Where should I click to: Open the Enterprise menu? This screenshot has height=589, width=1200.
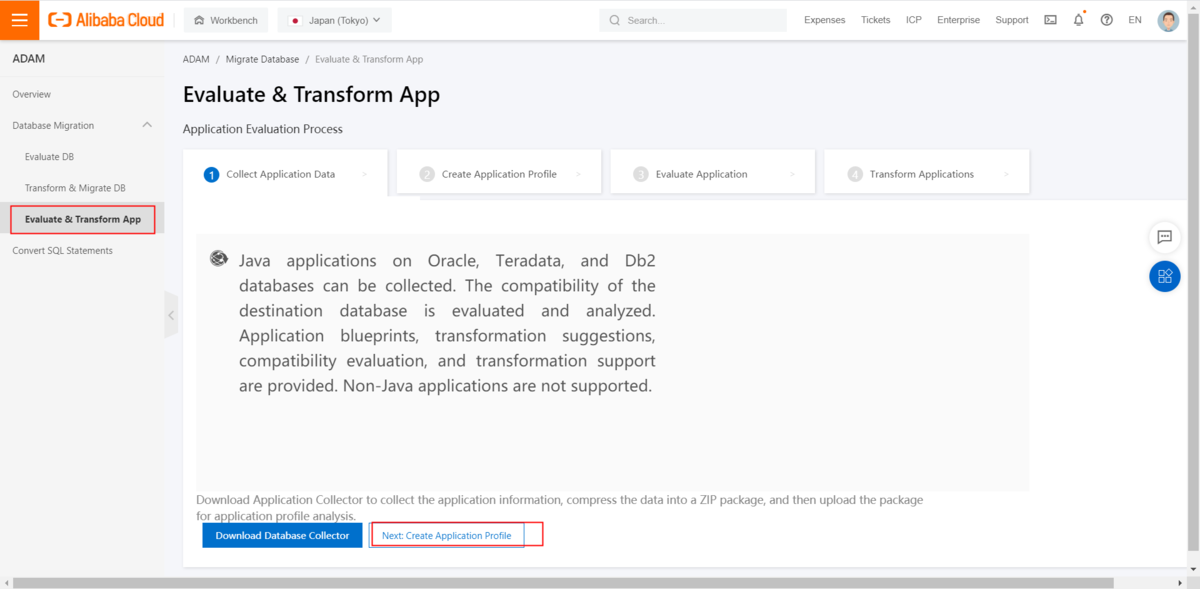coord(958,20)
